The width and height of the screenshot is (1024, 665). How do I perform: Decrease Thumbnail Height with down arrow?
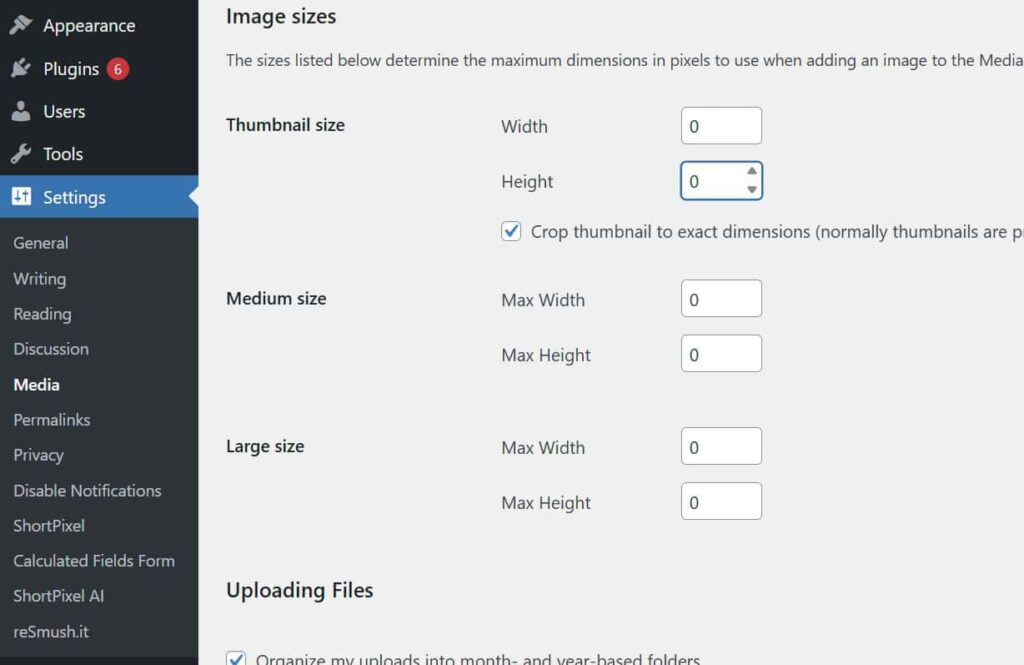(752, 190)
